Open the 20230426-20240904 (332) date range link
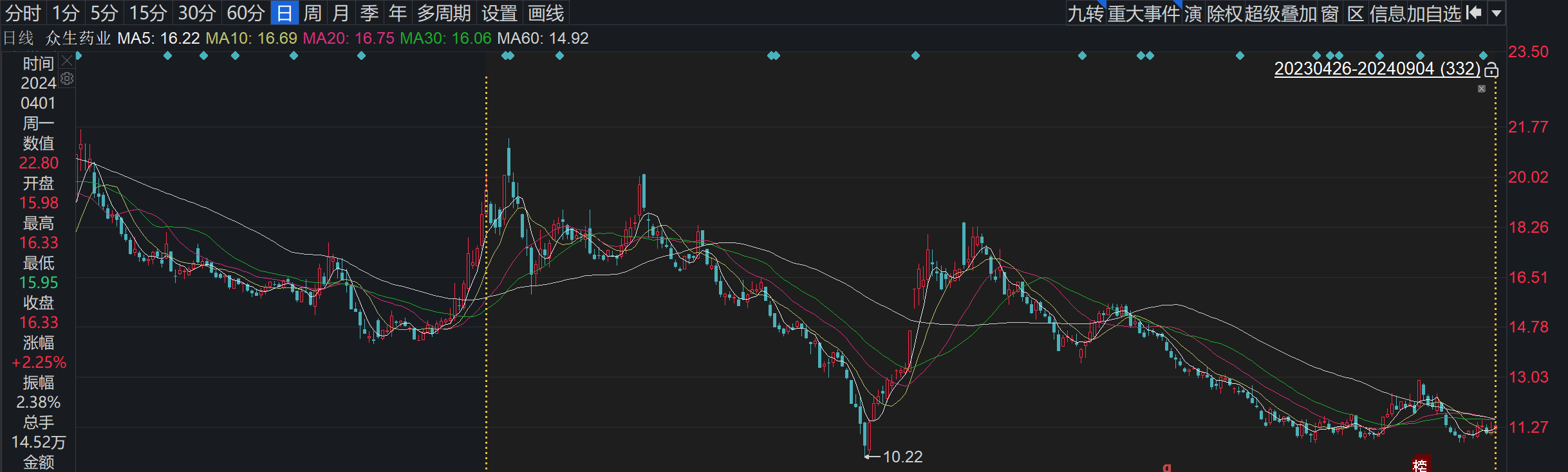1568x472 pixels. [1377, 69]
